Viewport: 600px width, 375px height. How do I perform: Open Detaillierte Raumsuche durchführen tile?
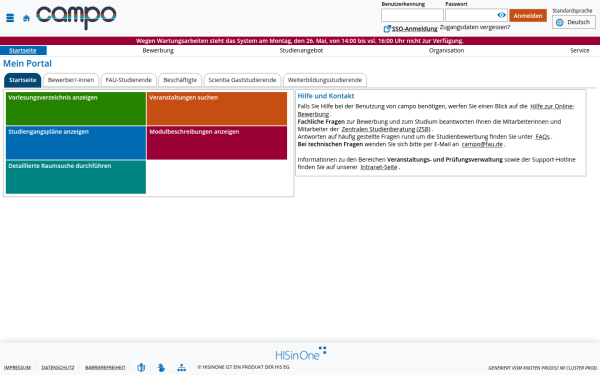(76, 177)
